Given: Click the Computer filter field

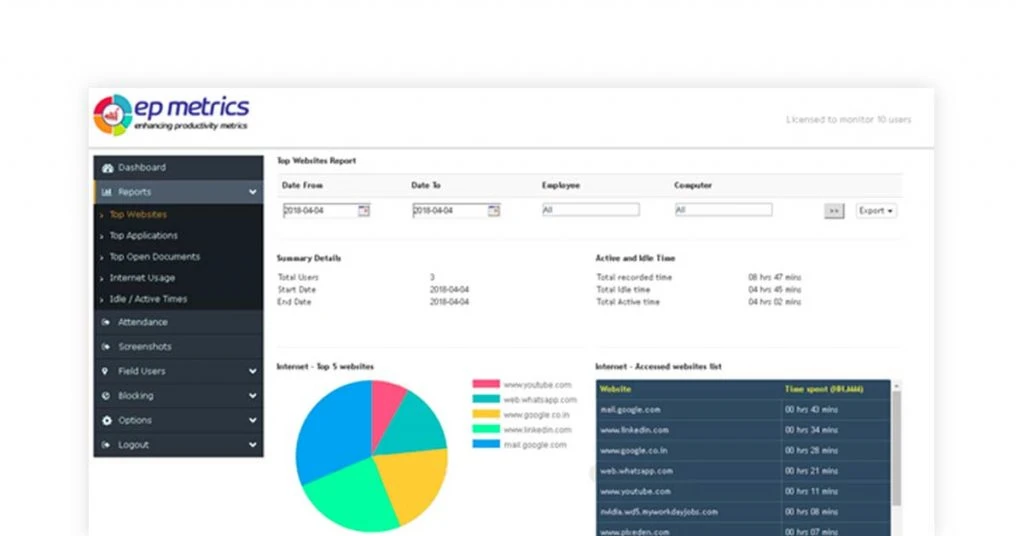Looking at the screenshot, I should coord(724,210).
